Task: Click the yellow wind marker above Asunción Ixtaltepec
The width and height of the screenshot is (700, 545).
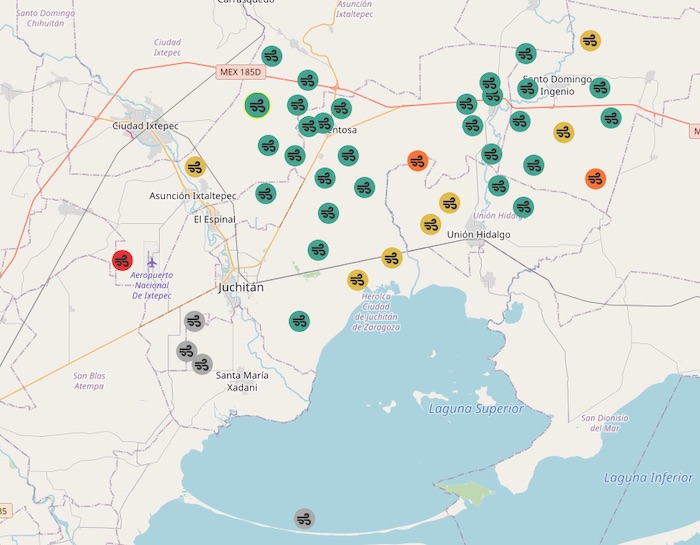Action: (x=195, y=166)
